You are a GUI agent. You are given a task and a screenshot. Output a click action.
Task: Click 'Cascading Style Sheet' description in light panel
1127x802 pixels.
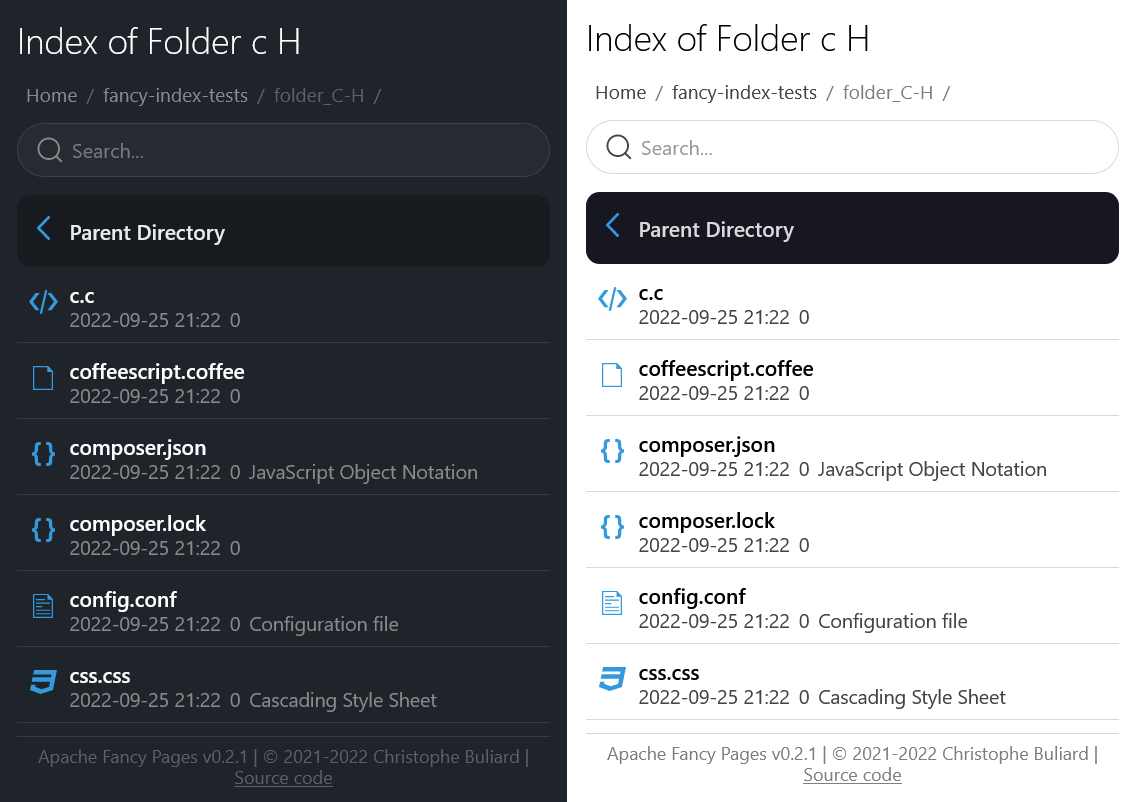click(x=912, y=698)
